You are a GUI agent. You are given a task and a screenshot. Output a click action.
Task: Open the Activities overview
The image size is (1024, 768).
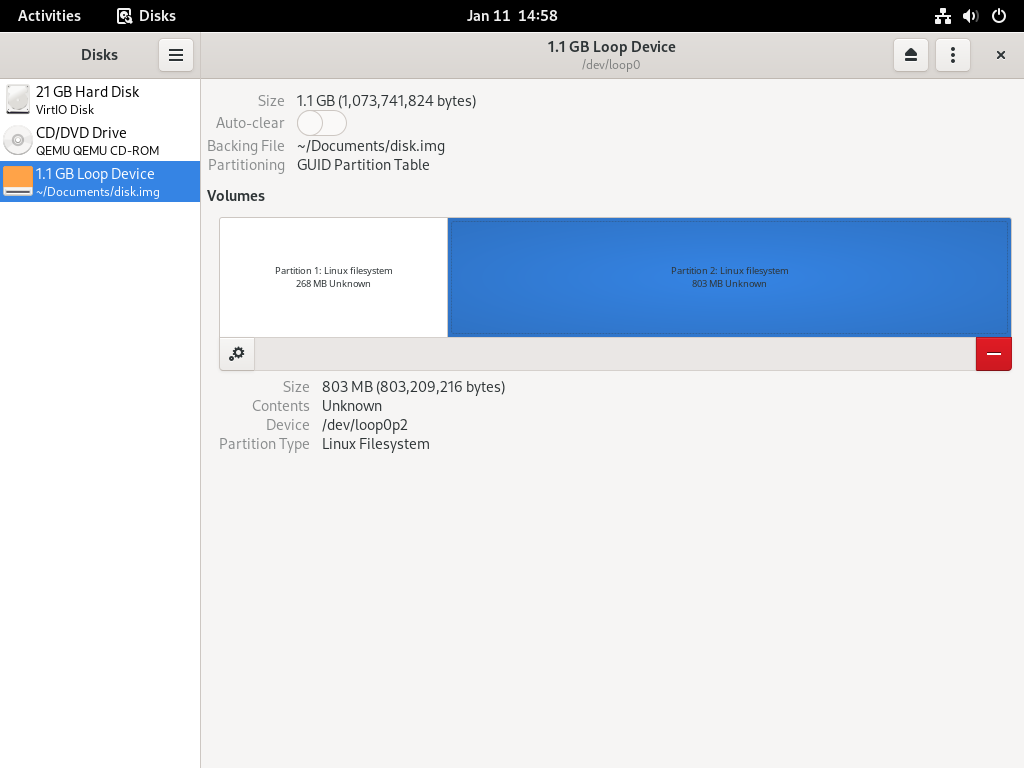(x=49, y=16)
